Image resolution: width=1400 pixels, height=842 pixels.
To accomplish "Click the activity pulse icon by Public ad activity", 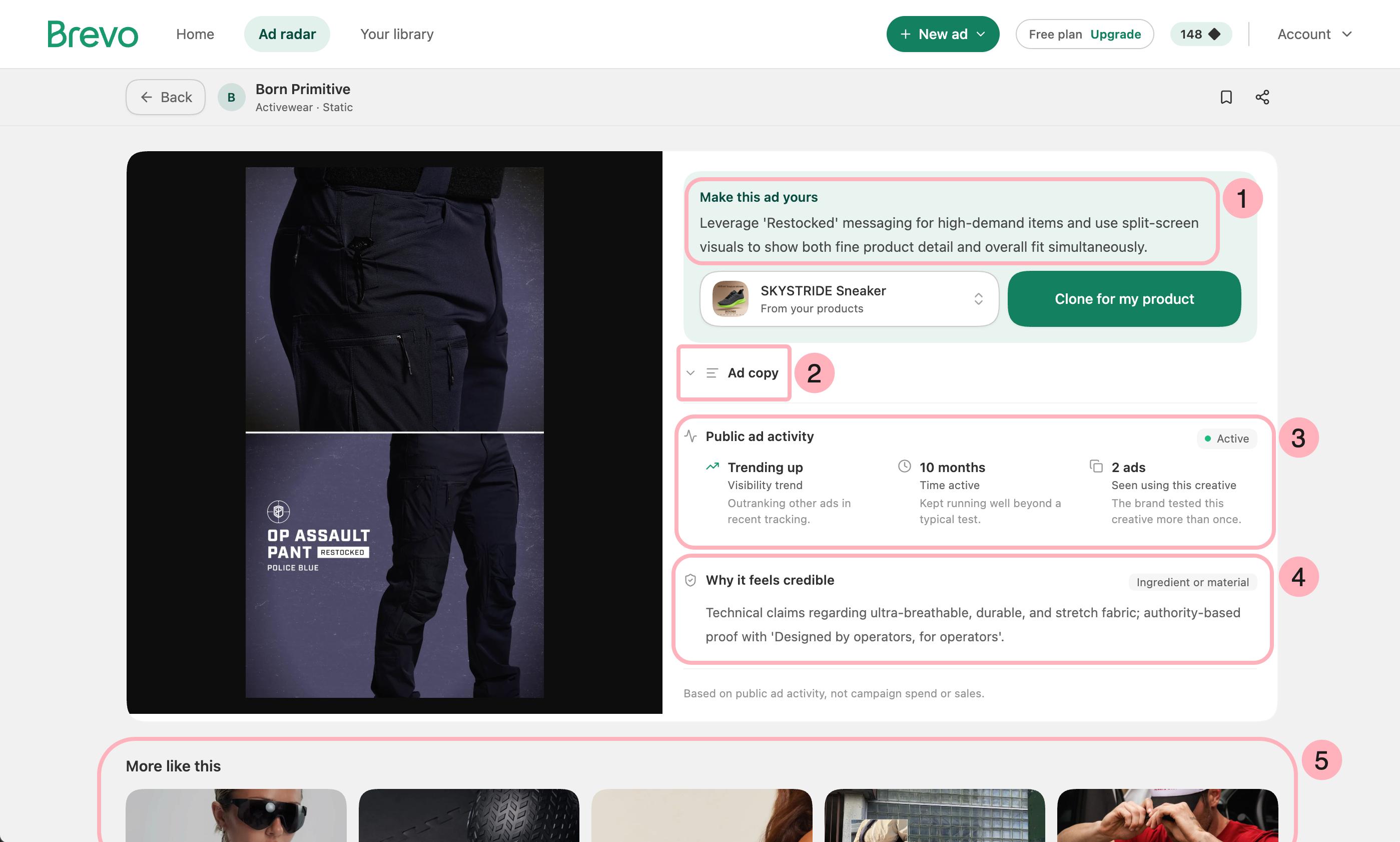I will point(690,436).
